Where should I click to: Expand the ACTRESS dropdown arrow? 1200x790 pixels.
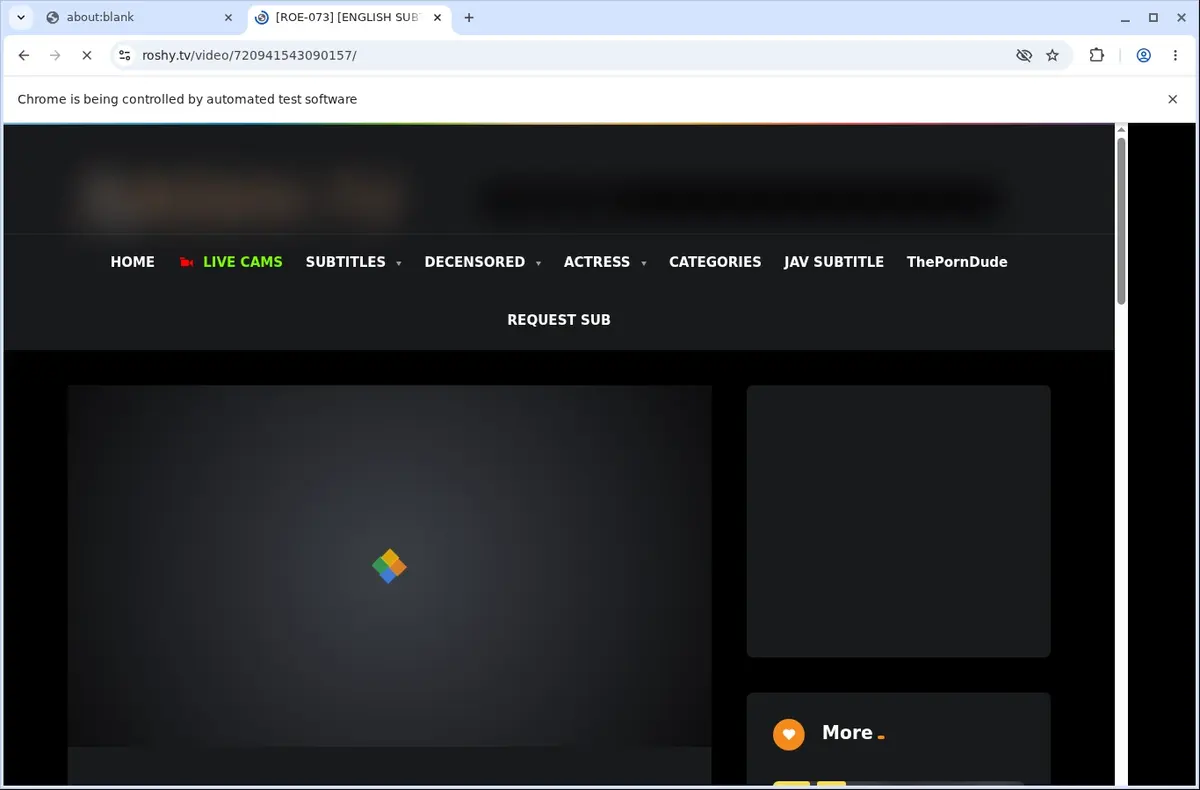click(643, 263)
